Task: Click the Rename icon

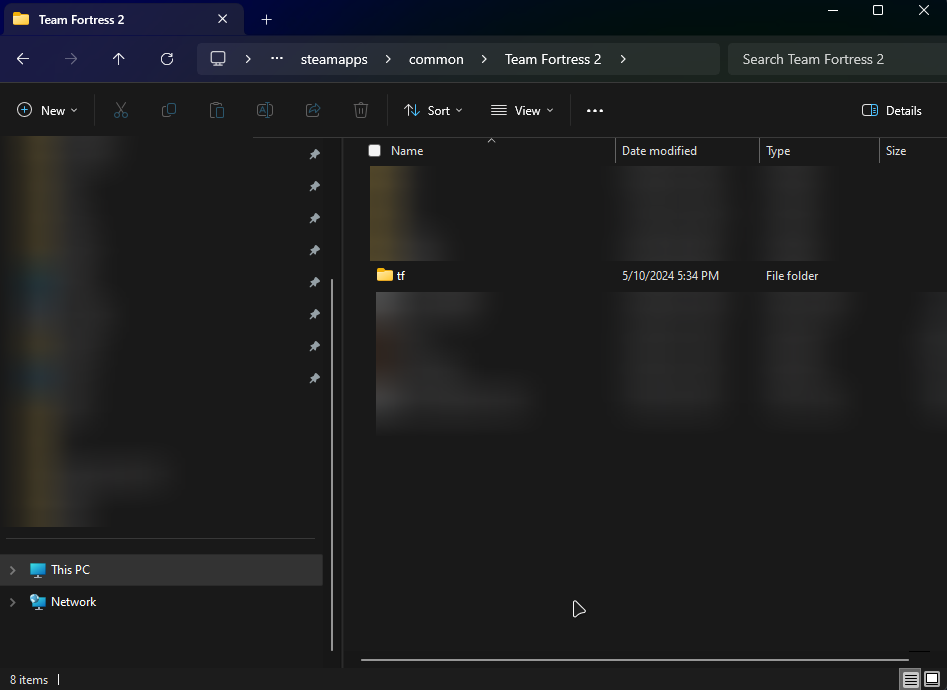Action: point(265,111)
